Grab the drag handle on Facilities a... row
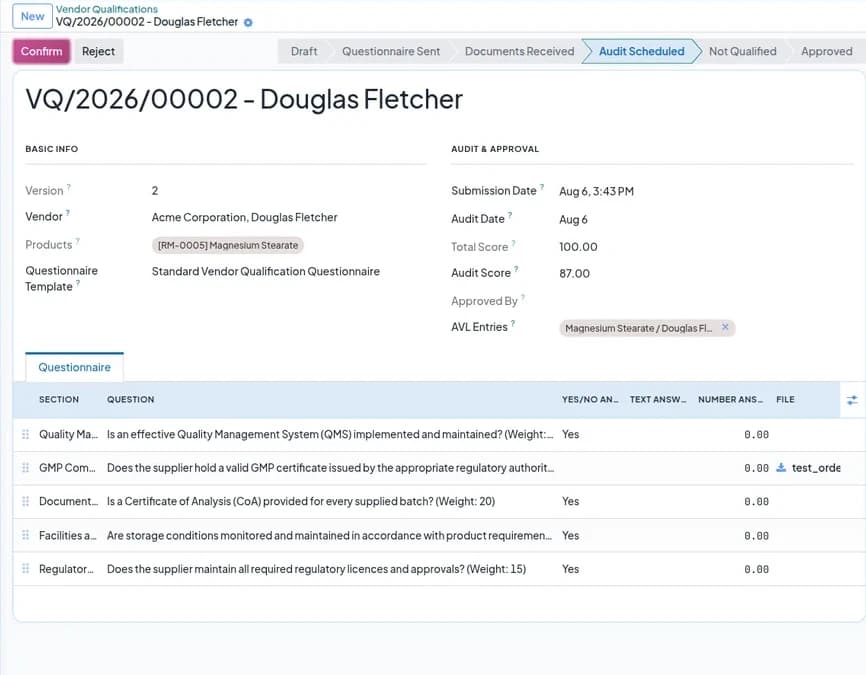 coord(25,535)
